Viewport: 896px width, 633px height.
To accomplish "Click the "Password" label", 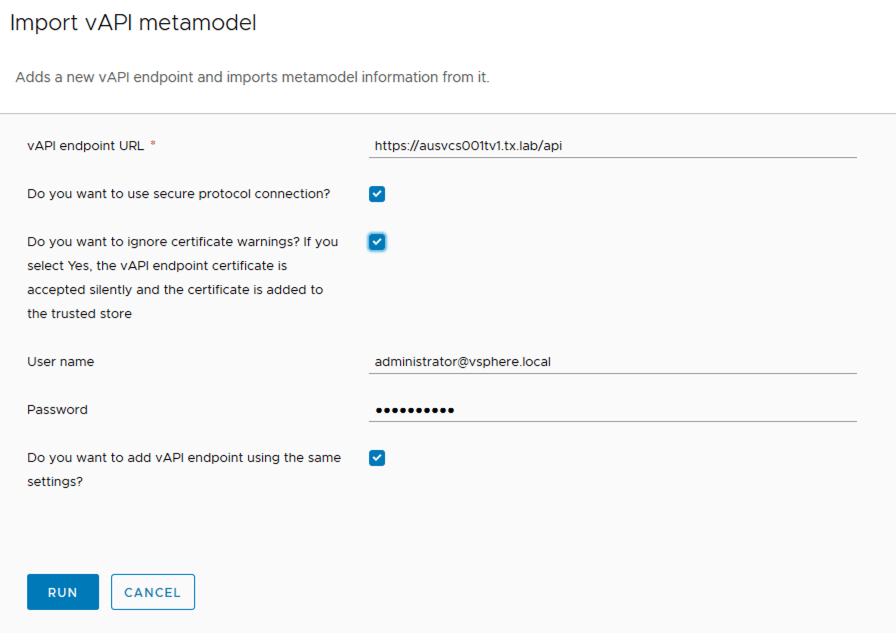I will 57,410.
